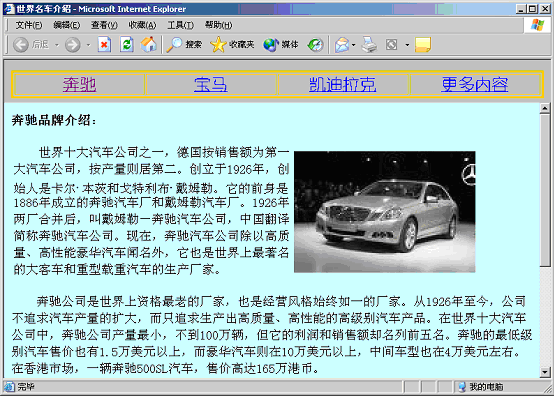
Task: Open the Media (媒体) globe button
Action: tap(281, 45)
